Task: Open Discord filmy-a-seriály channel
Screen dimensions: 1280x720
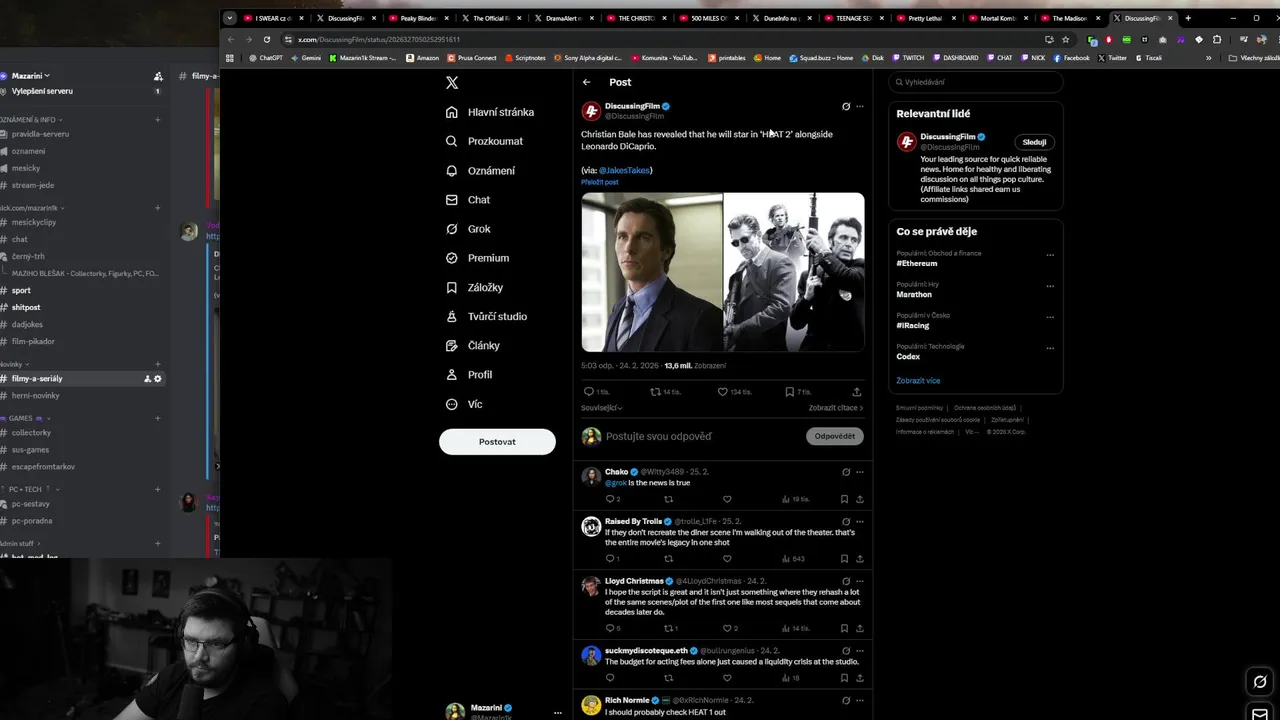Action: pos(37,379)
